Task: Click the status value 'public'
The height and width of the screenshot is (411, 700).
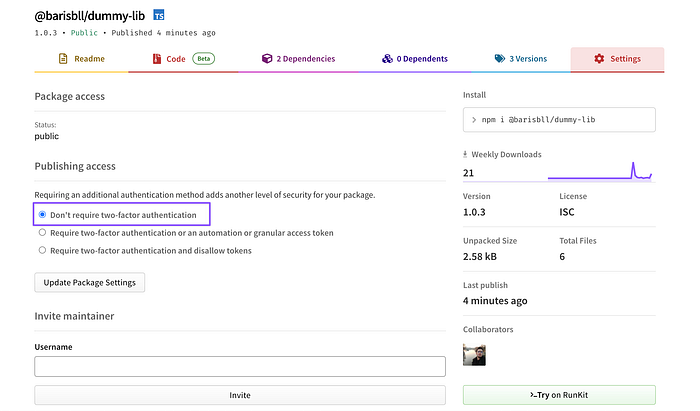Action: tap(46, 136)
